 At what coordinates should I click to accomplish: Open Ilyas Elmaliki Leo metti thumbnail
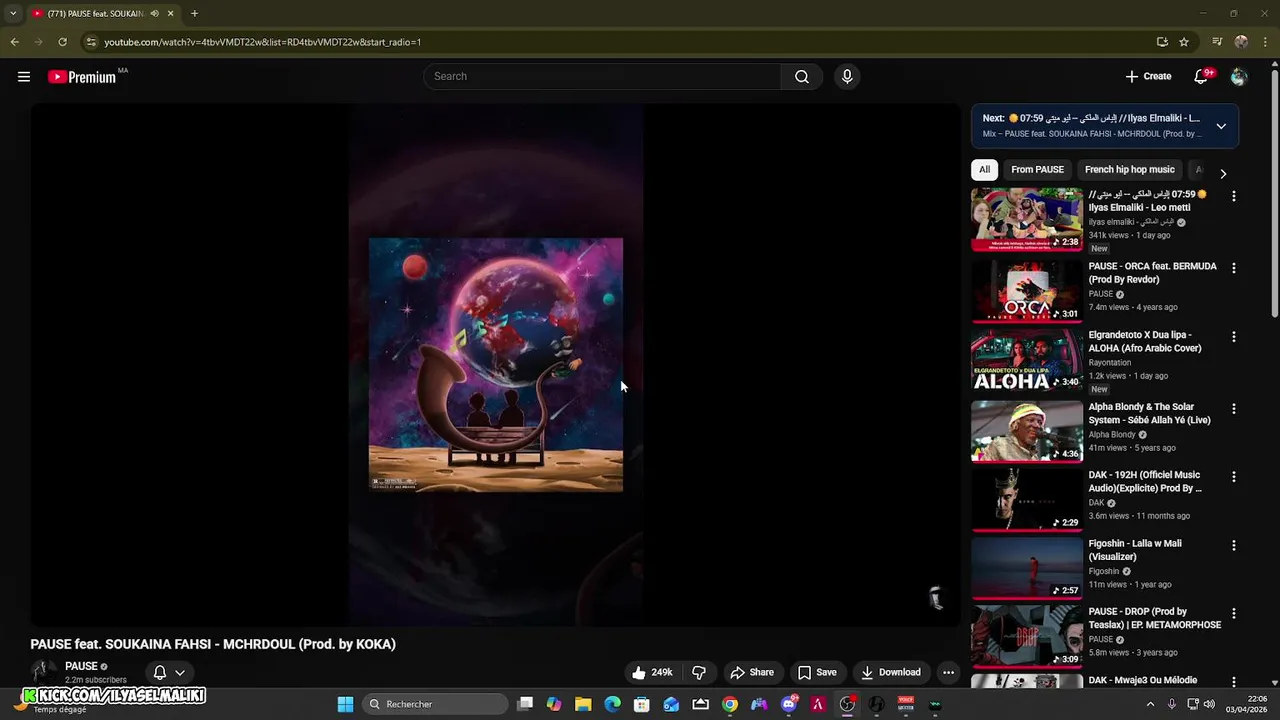point(1027,220)
